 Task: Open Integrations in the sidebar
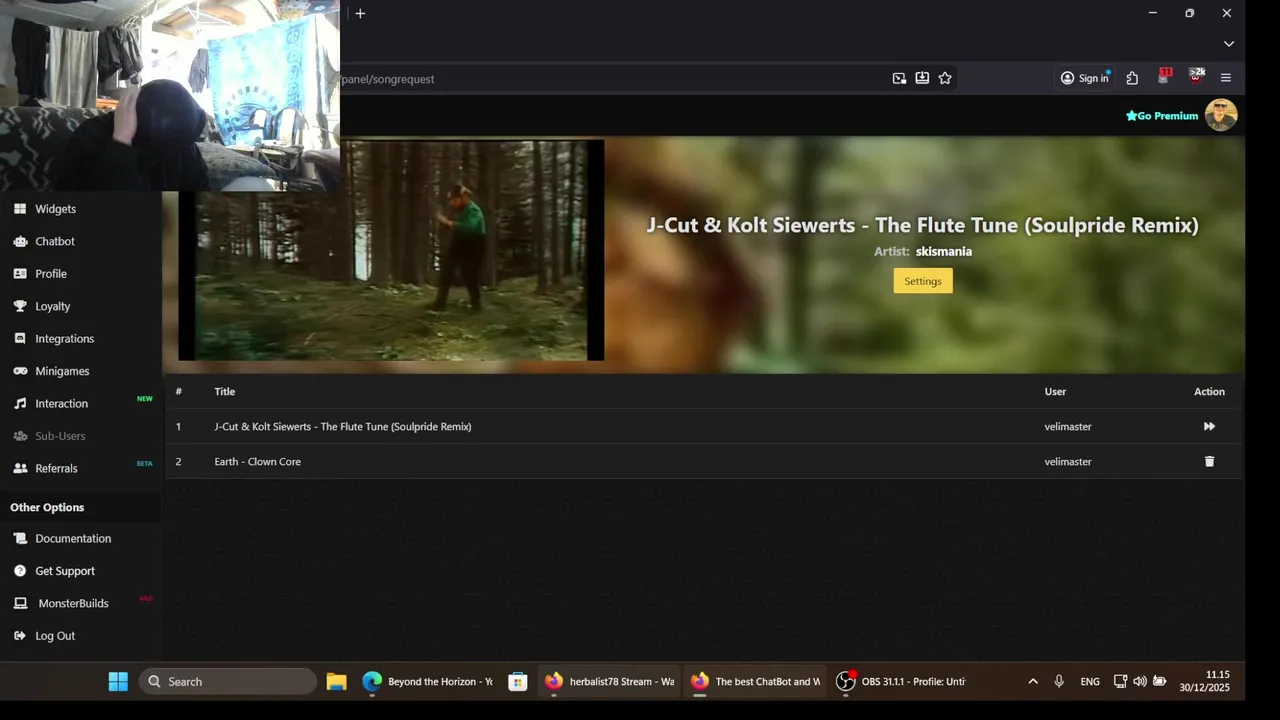[x=64, y=339]
